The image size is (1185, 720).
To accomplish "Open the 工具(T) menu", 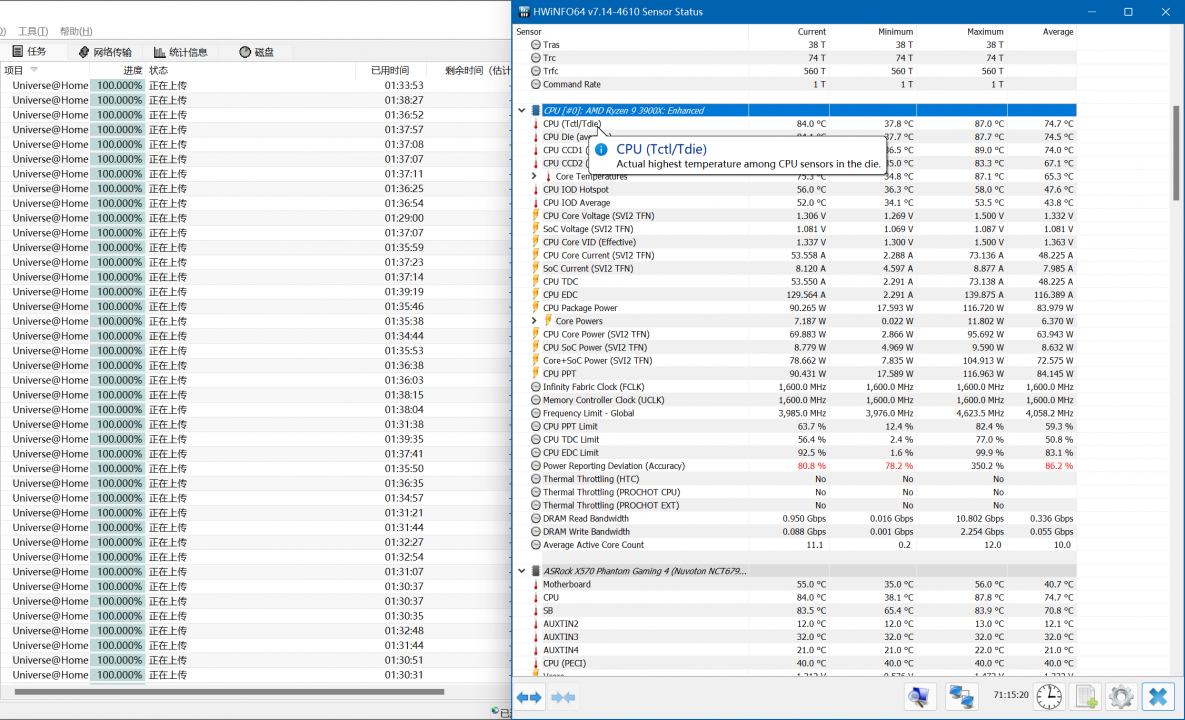I will click(32, 31).
